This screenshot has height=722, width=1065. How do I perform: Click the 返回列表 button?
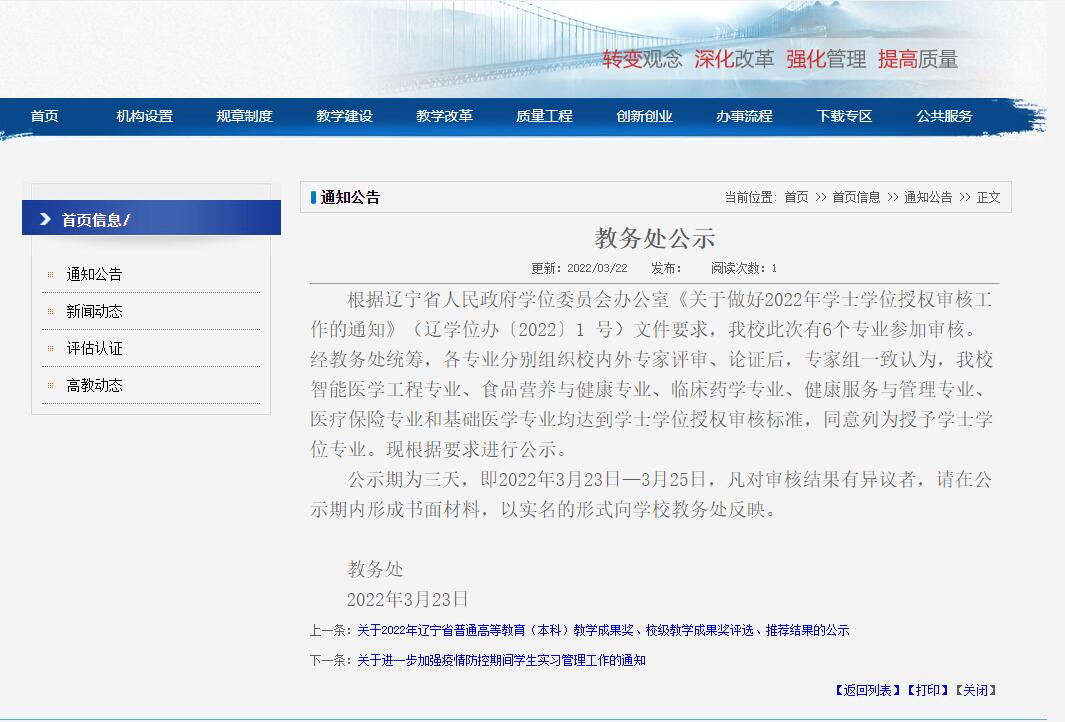pos(867,690)
